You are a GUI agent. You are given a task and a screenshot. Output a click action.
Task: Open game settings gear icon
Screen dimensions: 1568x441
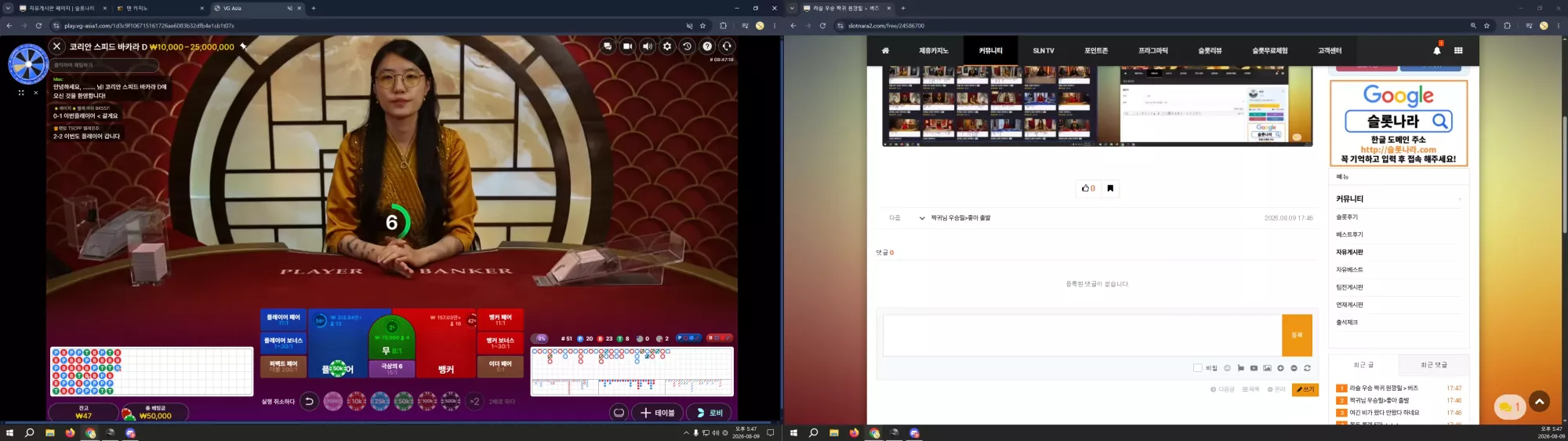(667, 46)
